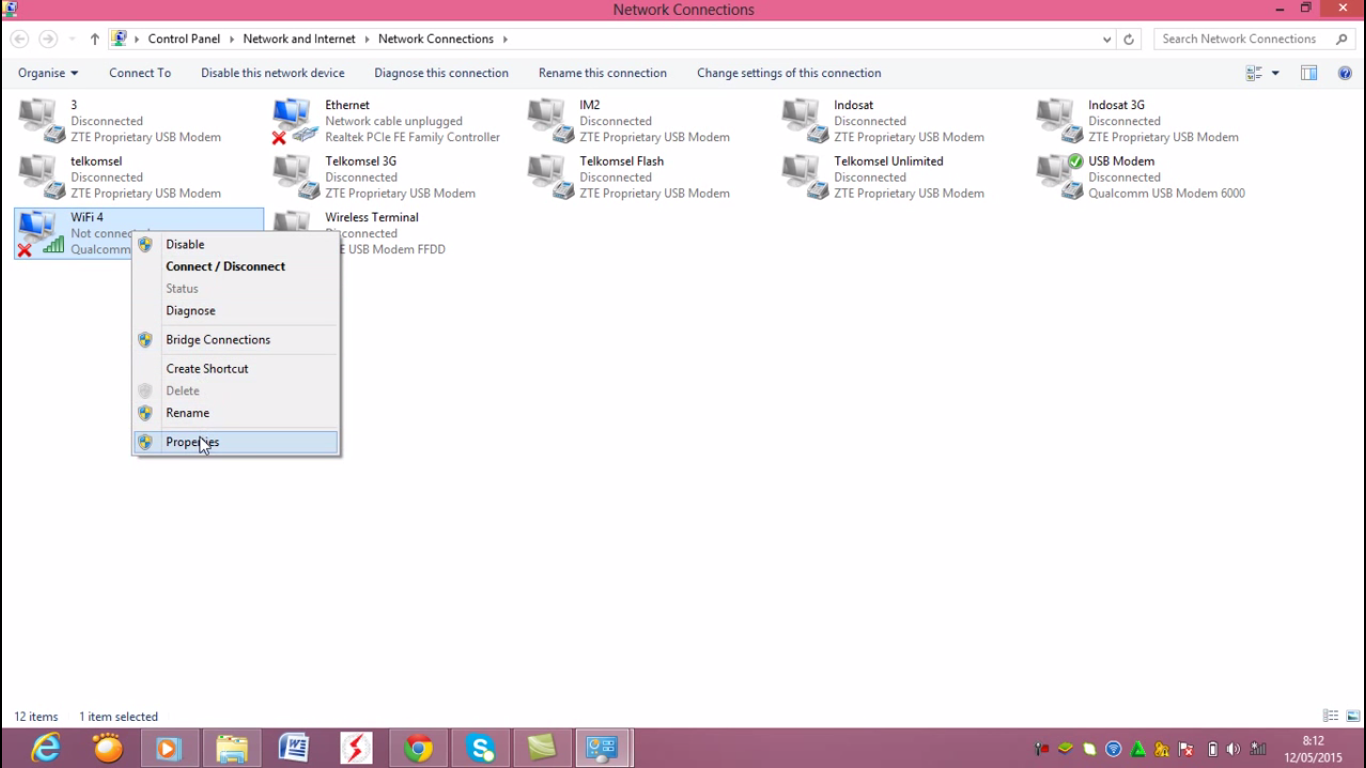Expand the address bar history dropdown

click(1106, 39)
